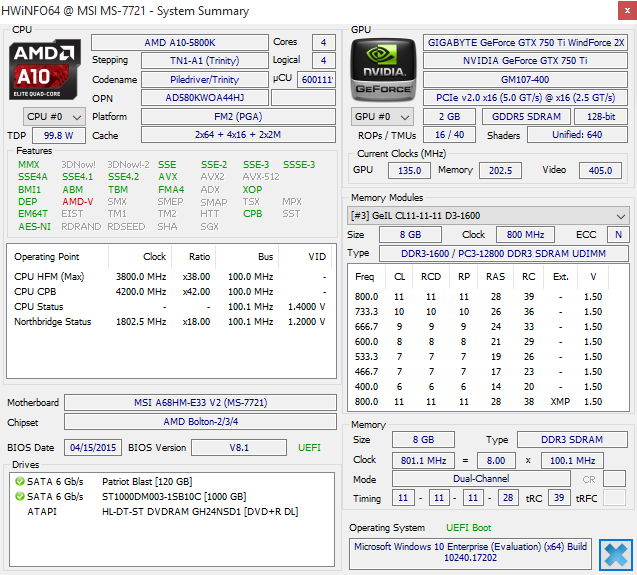
Task: Click the AES-NI feature label
Action: coord(35,227)
